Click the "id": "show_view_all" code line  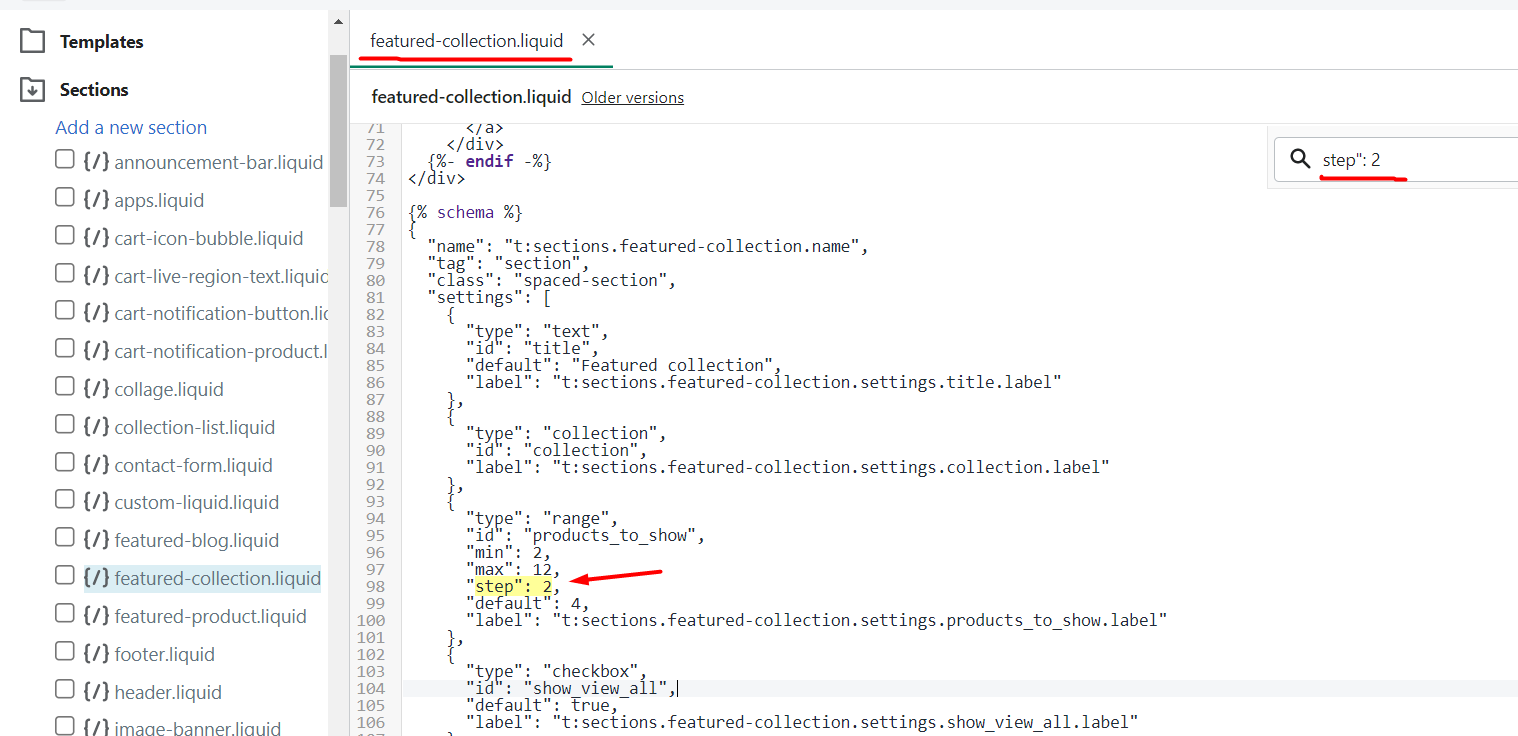(571, 688)
